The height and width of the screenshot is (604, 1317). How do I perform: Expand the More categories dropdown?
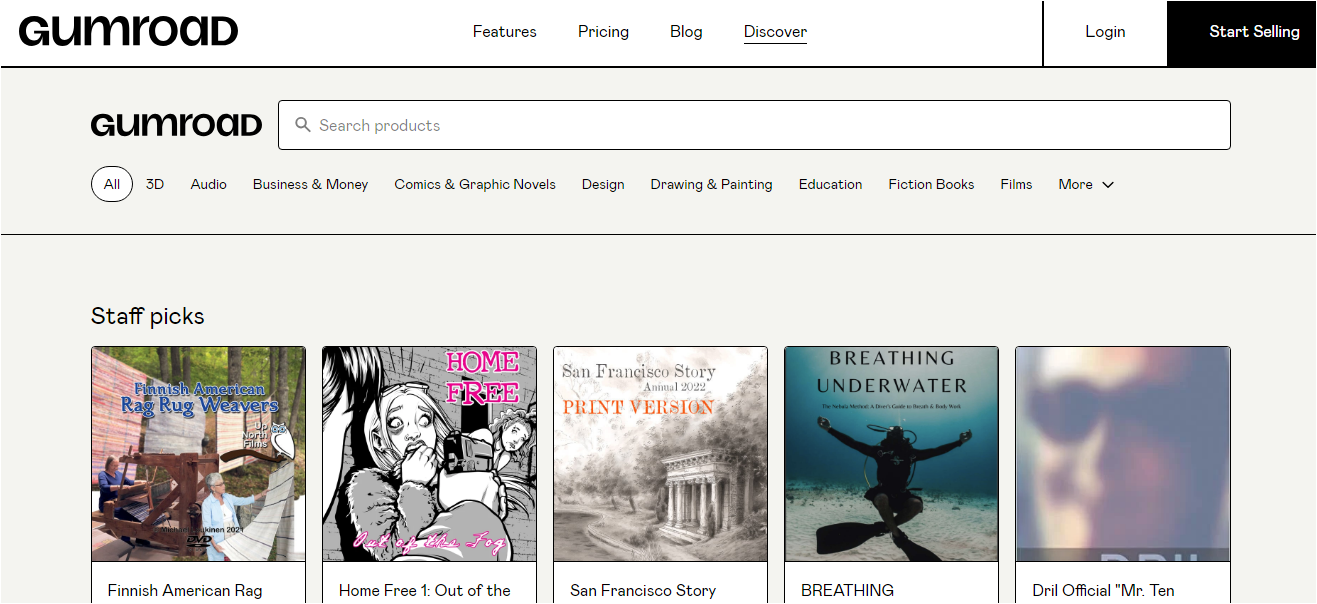coord(1085,184)
